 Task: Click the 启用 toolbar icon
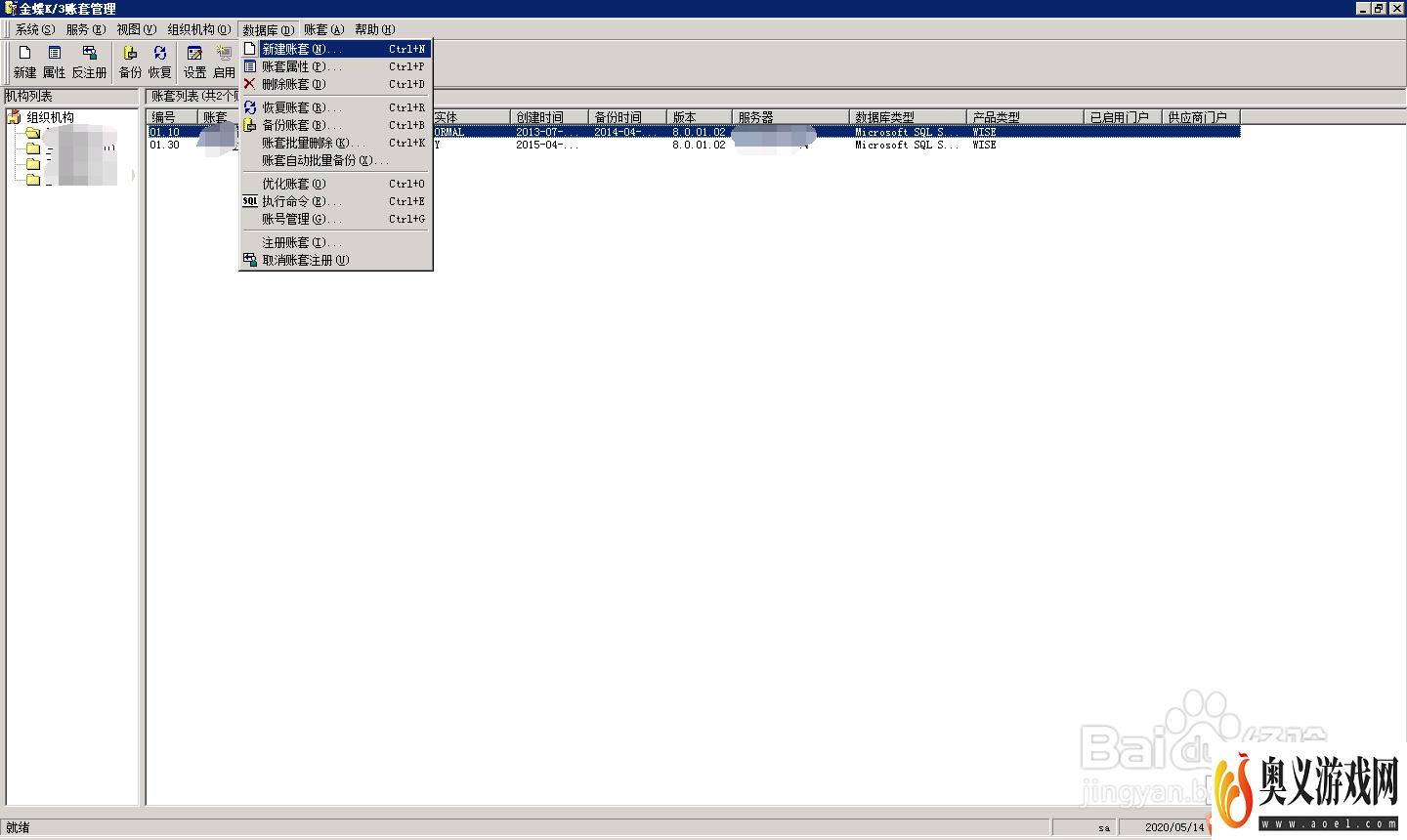click(x=225, y=61)
